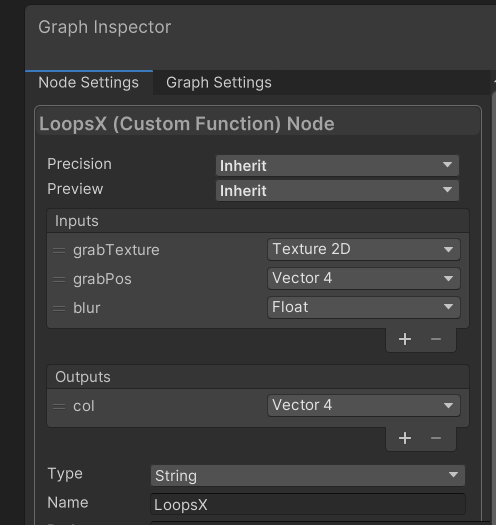Viewport: 496px width, 525px height.
Task: Select the Node Settings tab
Action: (x=88, y=82)
